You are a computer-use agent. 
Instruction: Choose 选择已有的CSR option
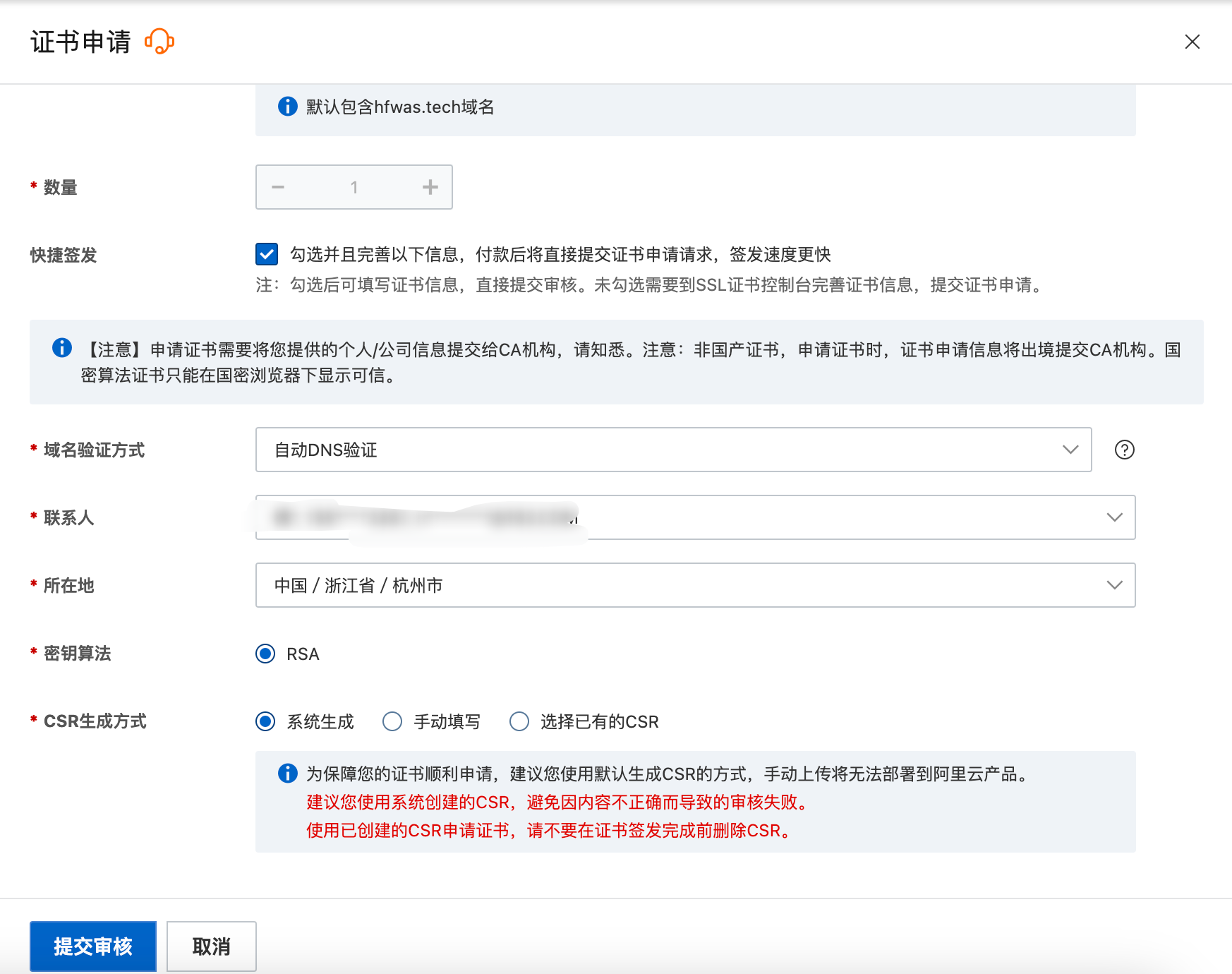(x=519, y=721)
